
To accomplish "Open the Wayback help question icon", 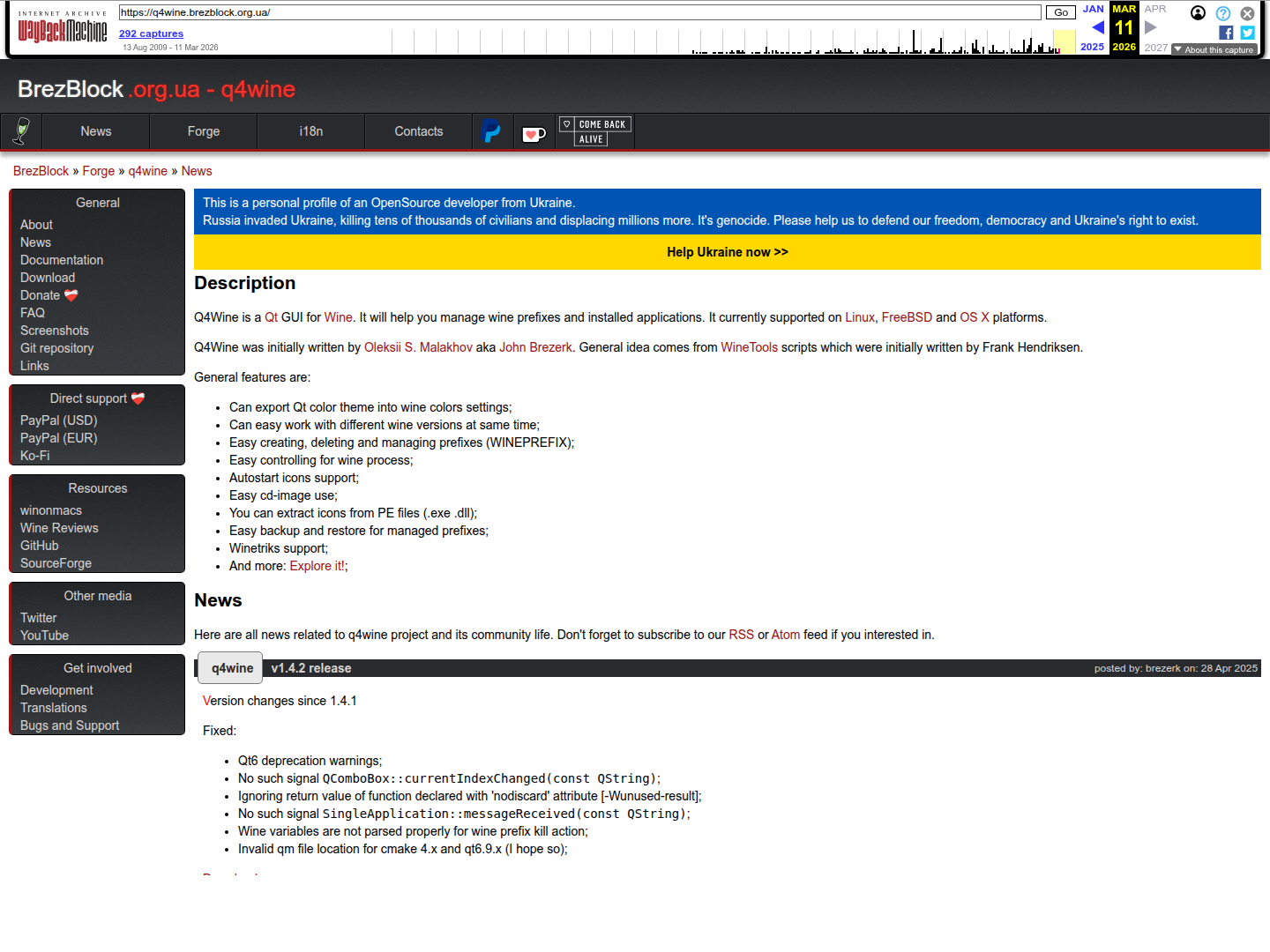I will point(1223,13).
